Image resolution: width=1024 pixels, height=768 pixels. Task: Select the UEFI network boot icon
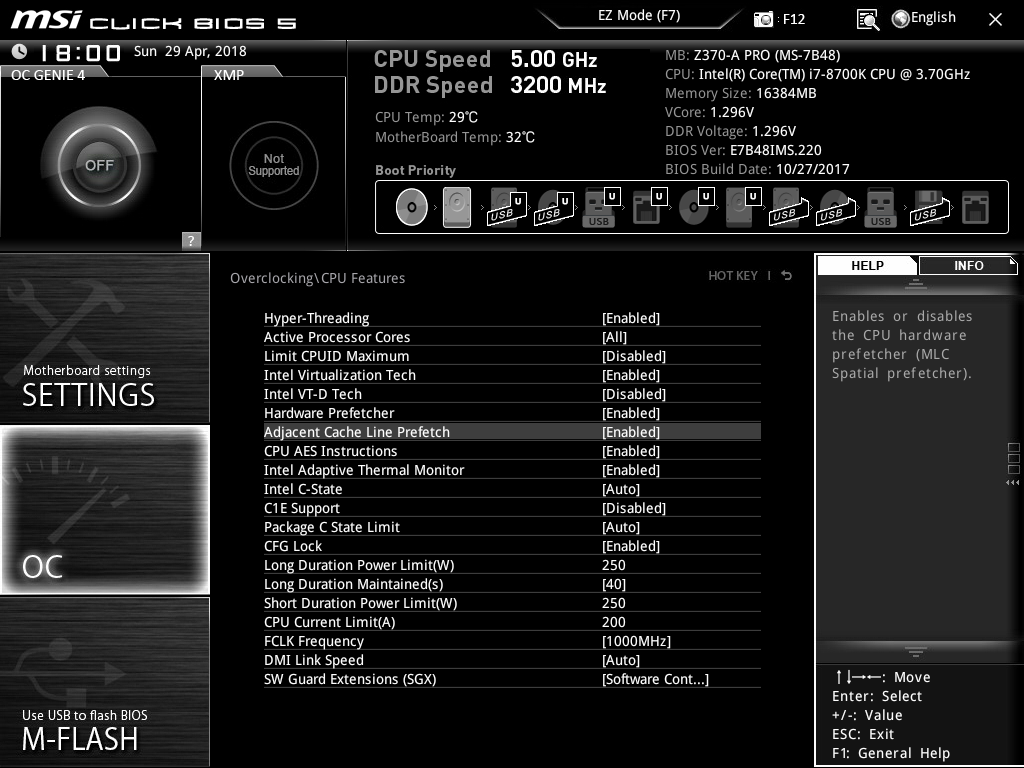click(649, 208)
